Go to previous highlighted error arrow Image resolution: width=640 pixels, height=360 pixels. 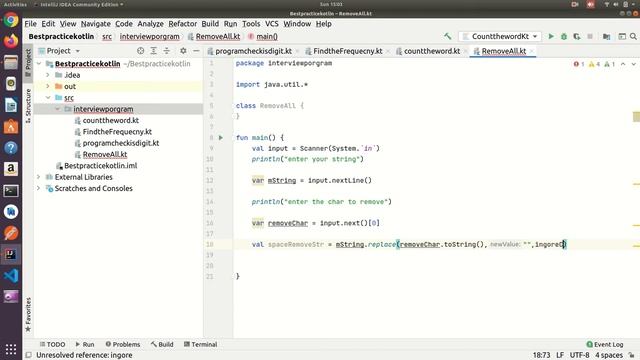[623, 64]
